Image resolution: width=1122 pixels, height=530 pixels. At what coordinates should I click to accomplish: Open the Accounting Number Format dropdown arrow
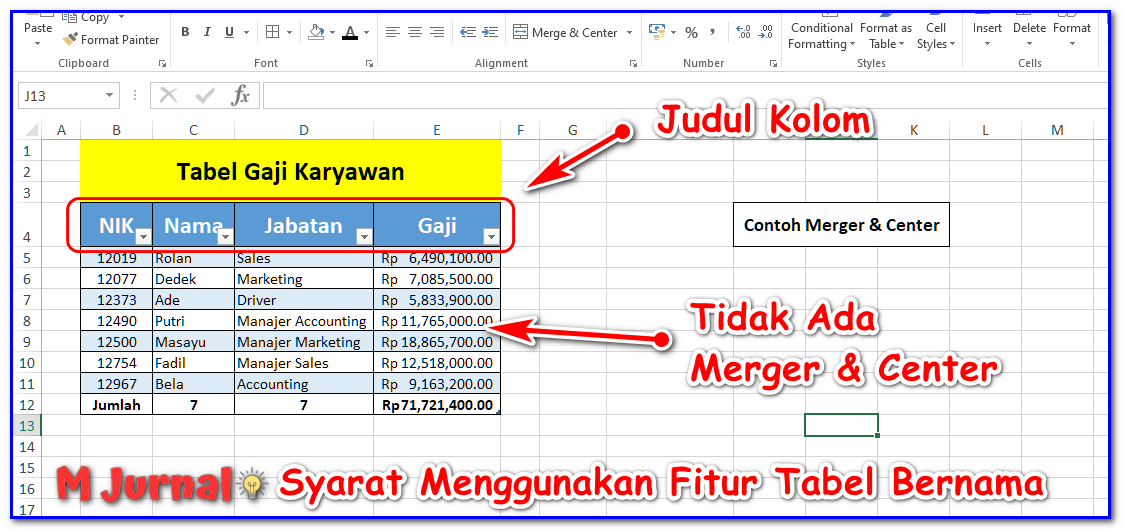pyautogui.click(x=673, y=32)
